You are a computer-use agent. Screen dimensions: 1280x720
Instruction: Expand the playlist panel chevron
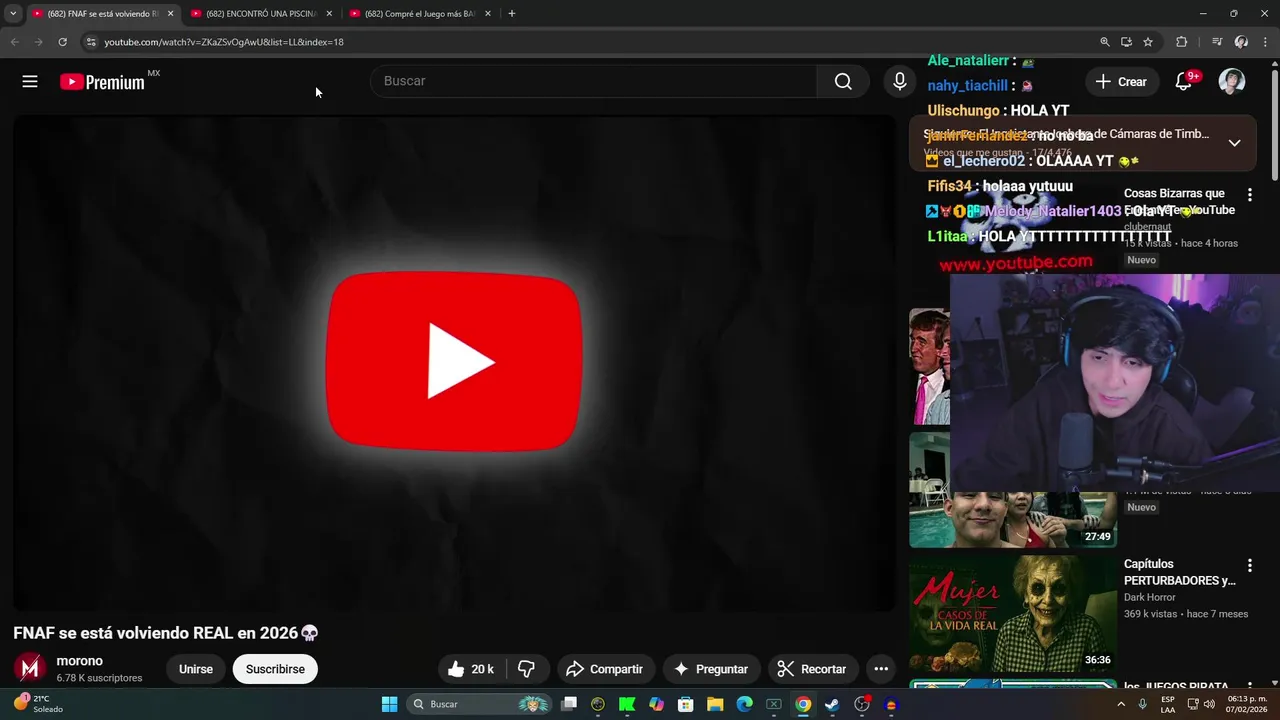click(1234, 143)
